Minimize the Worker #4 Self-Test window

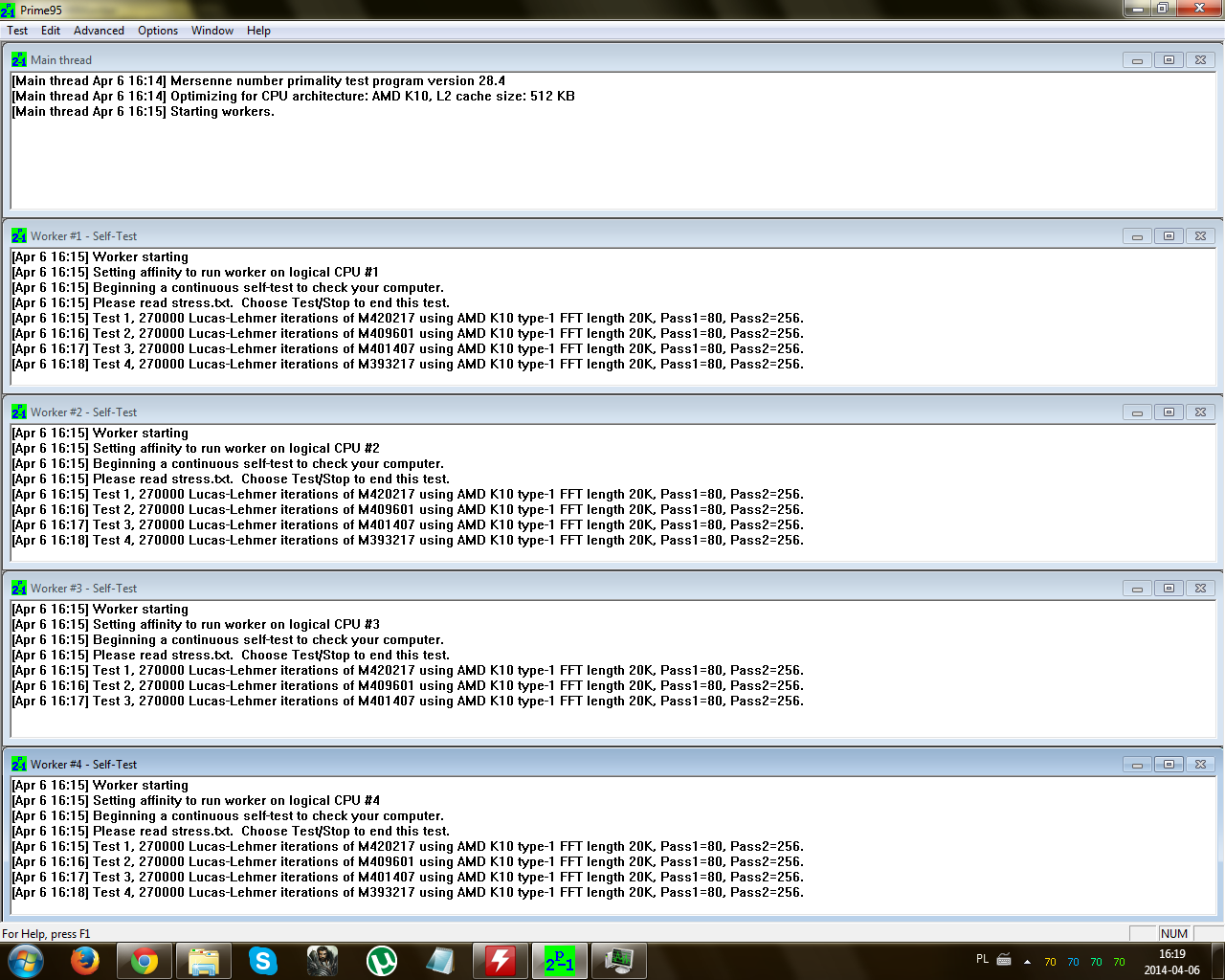(x=1137, y=764)
